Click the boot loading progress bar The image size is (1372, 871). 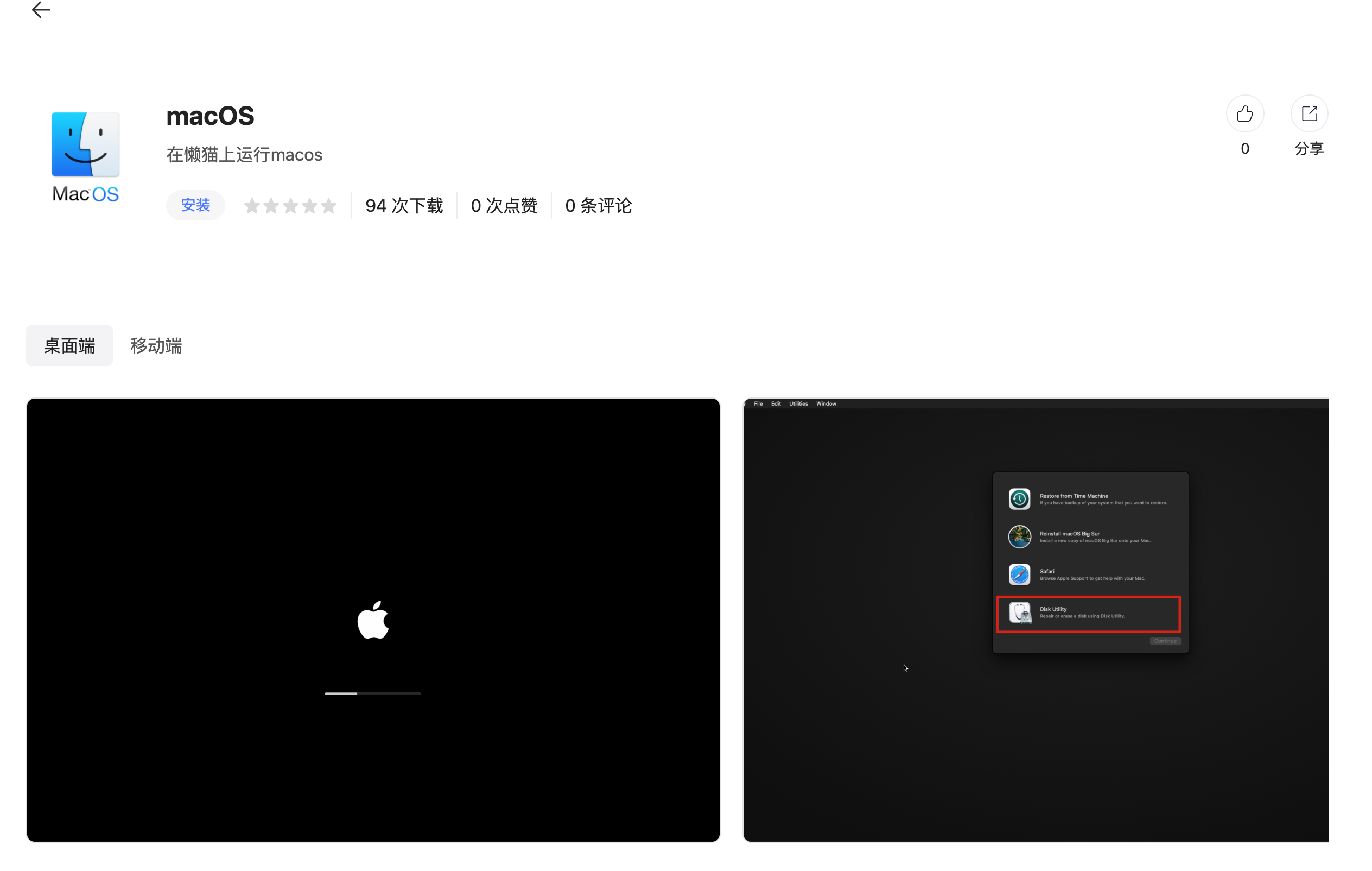pyautogui.click(x=373, y=694)
